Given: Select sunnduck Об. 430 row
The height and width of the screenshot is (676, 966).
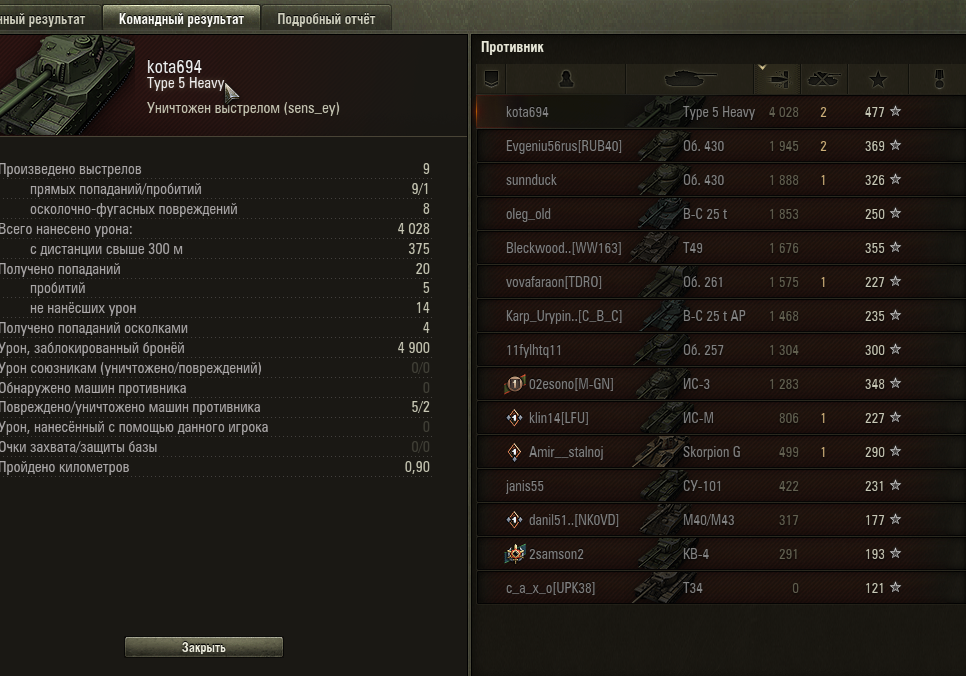Looking at the screenshot, I should (x=721, y=180).
